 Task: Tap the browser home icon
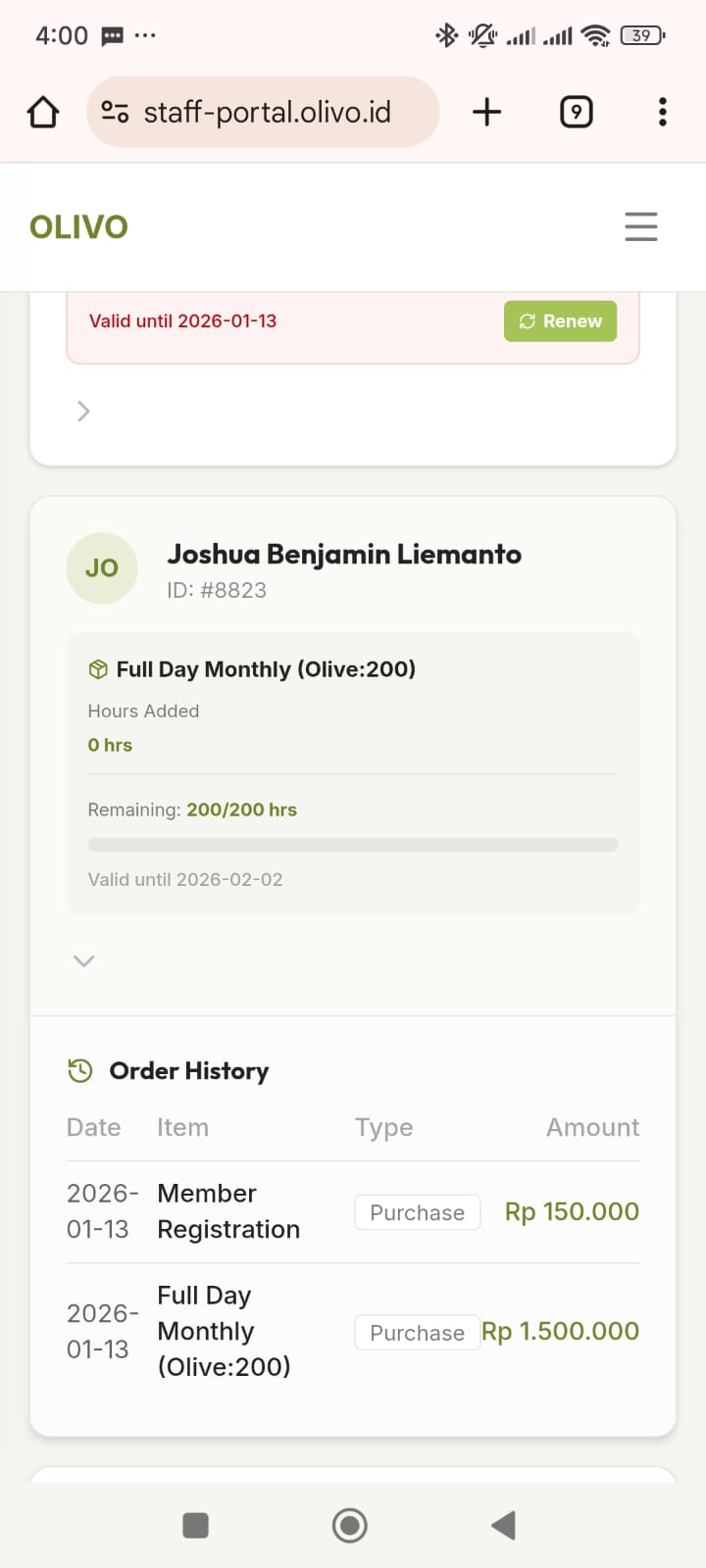pyautogui.click(x=43, y=113)
